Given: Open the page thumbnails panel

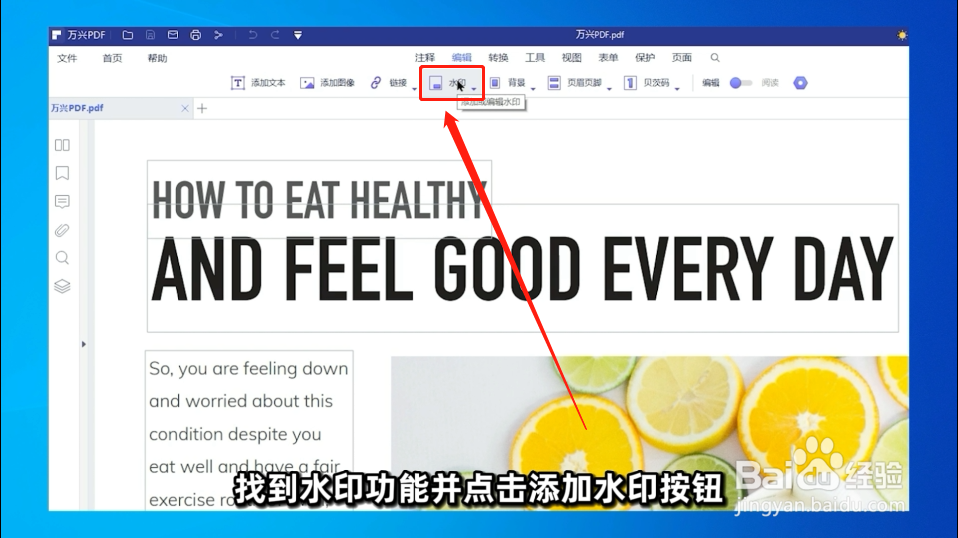Looking at the screenshot, I should coord(62,145).
